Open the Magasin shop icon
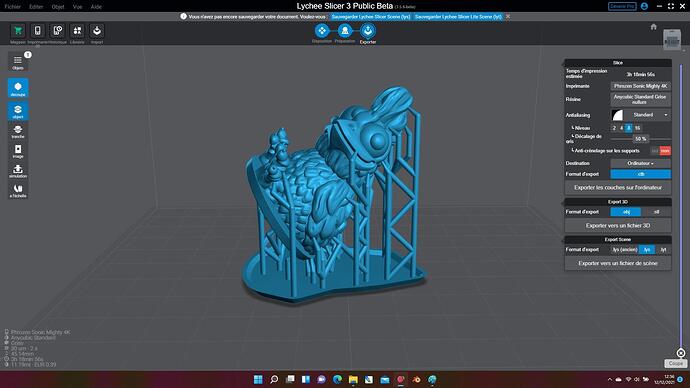The image size is (690, 388). (18, 32)
